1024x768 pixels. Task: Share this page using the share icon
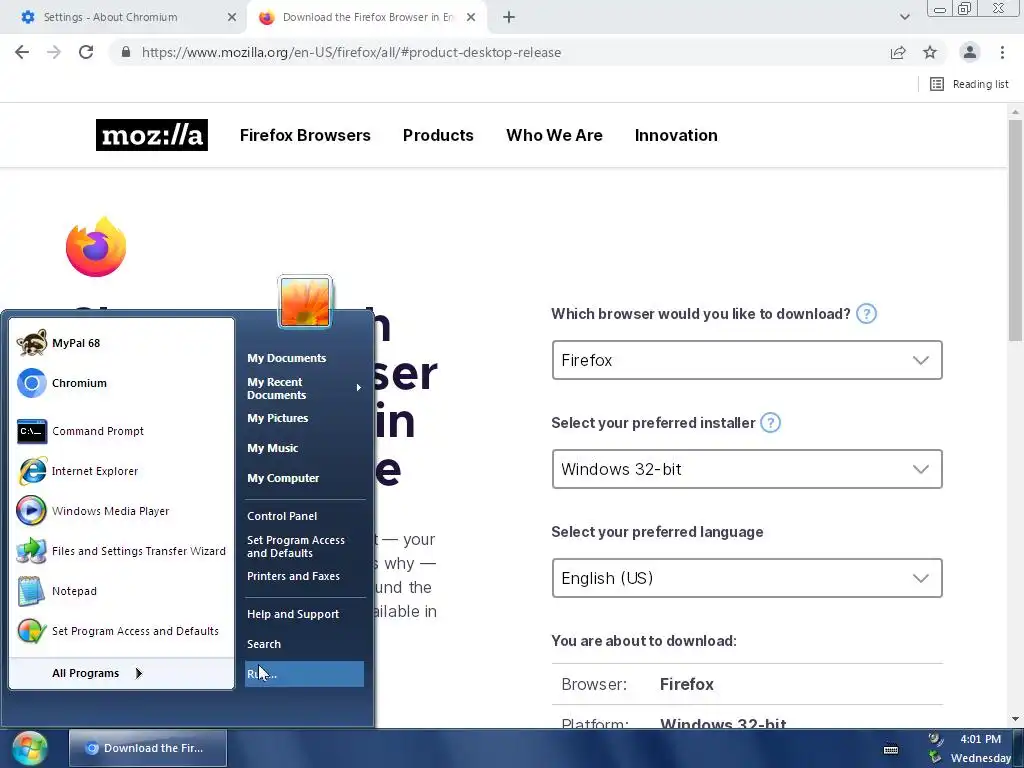click(898, 52)
